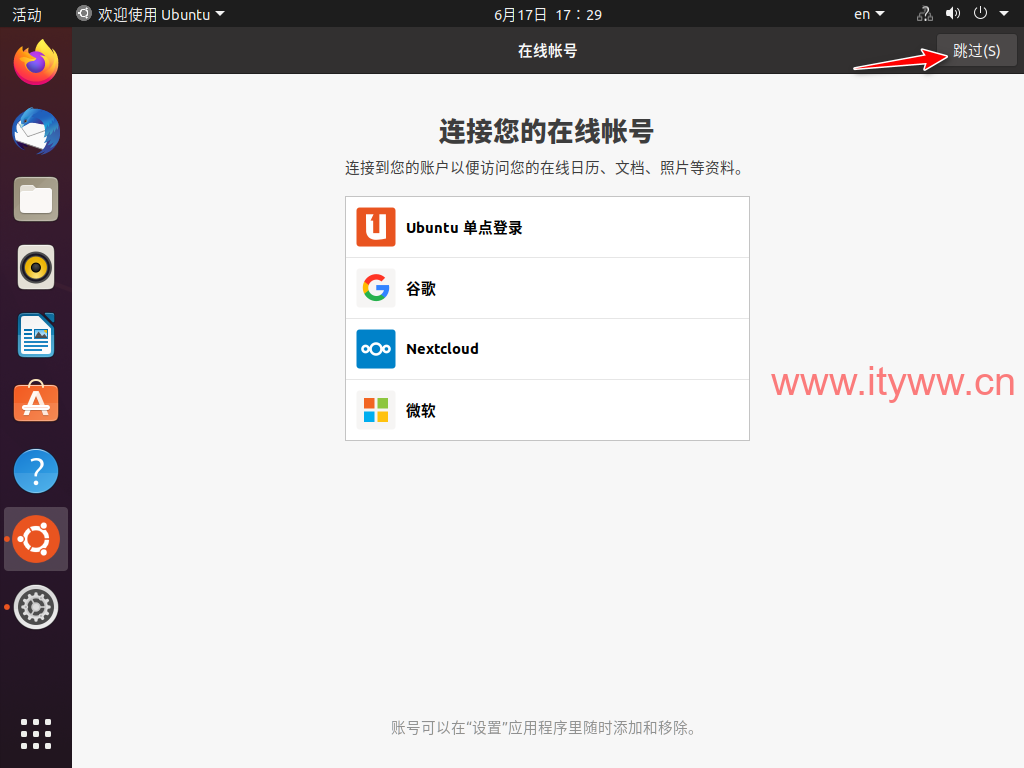Skip with the 跳过(S) button
Viewport: 1024px width, 768px height.
tap(976, 50)
